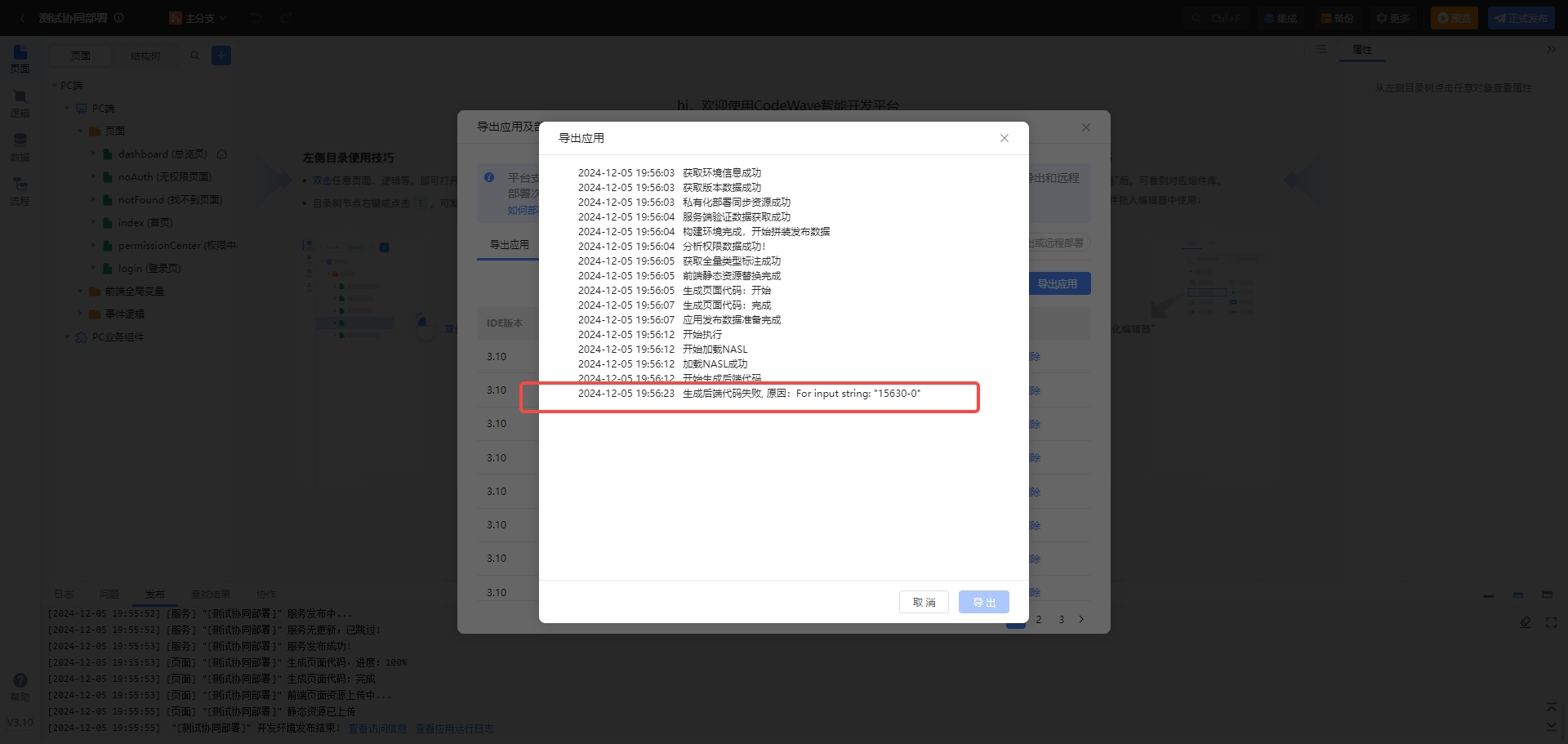The width and height of the screenshot is (1568, 744).
Task: Open info icon next to 测试协同部署
Action: click(x=119, y=18)
